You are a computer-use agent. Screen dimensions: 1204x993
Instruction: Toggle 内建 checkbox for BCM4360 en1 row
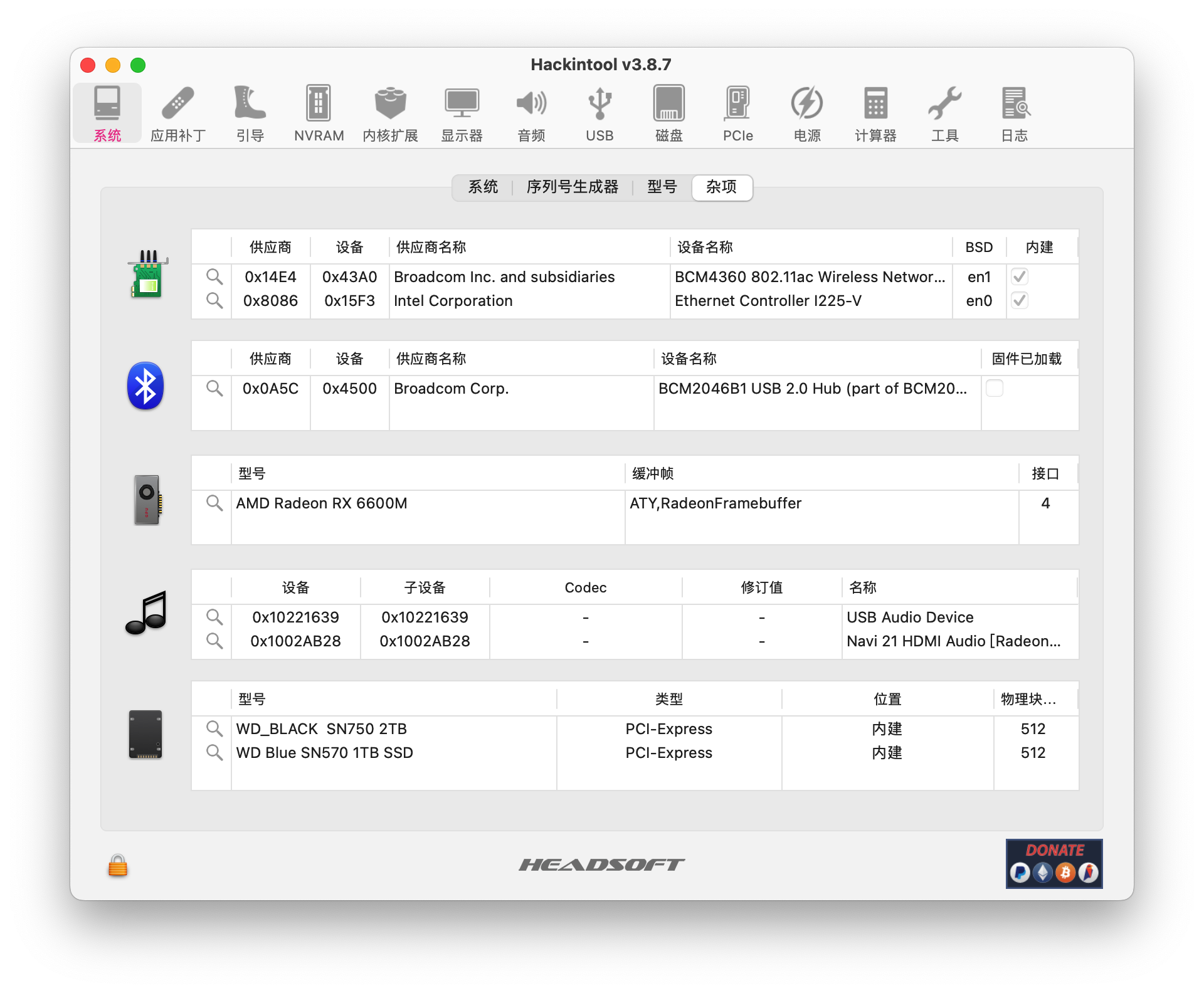(x=1020, y=276)
